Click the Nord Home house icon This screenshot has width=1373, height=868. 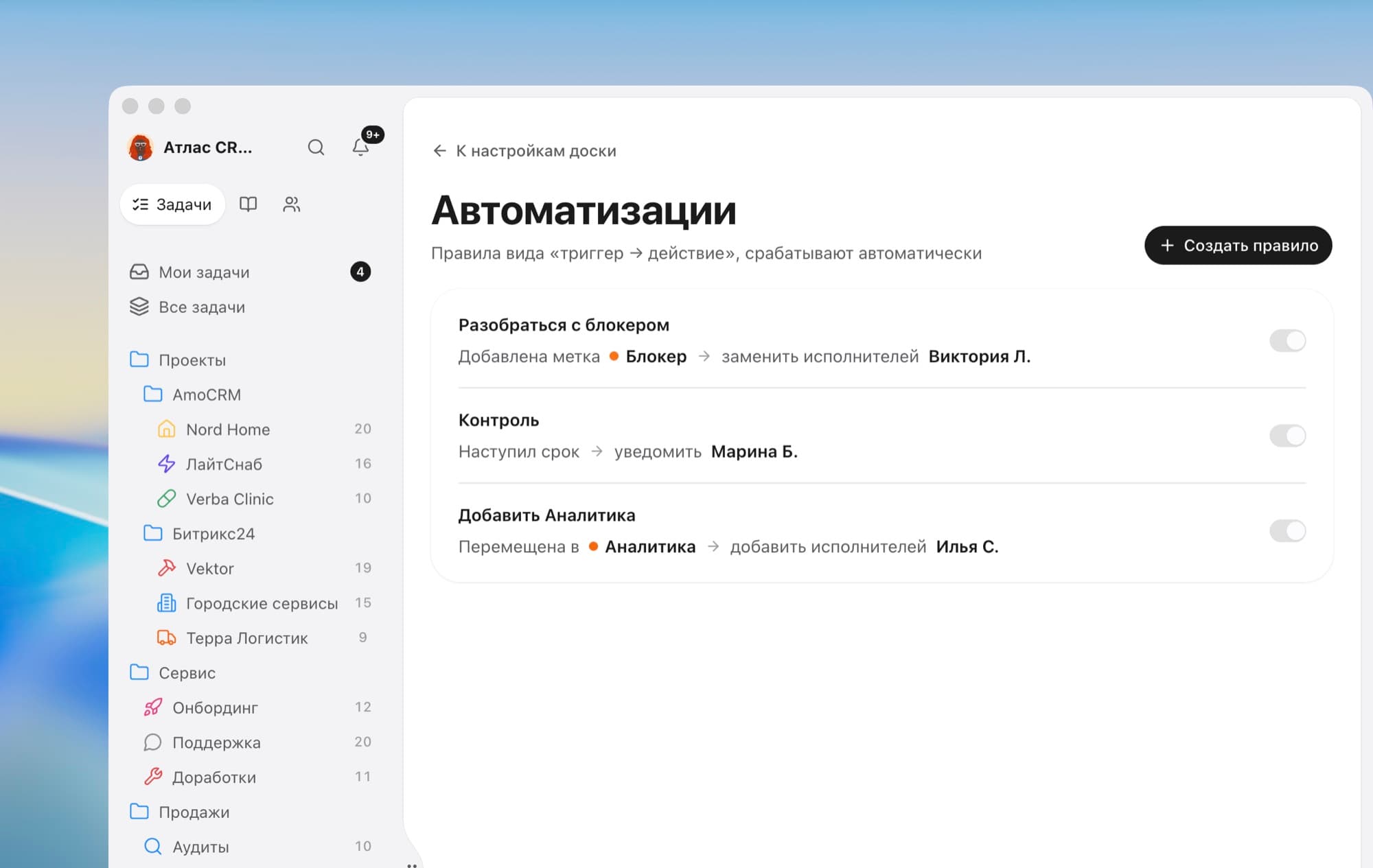(167, 429)
